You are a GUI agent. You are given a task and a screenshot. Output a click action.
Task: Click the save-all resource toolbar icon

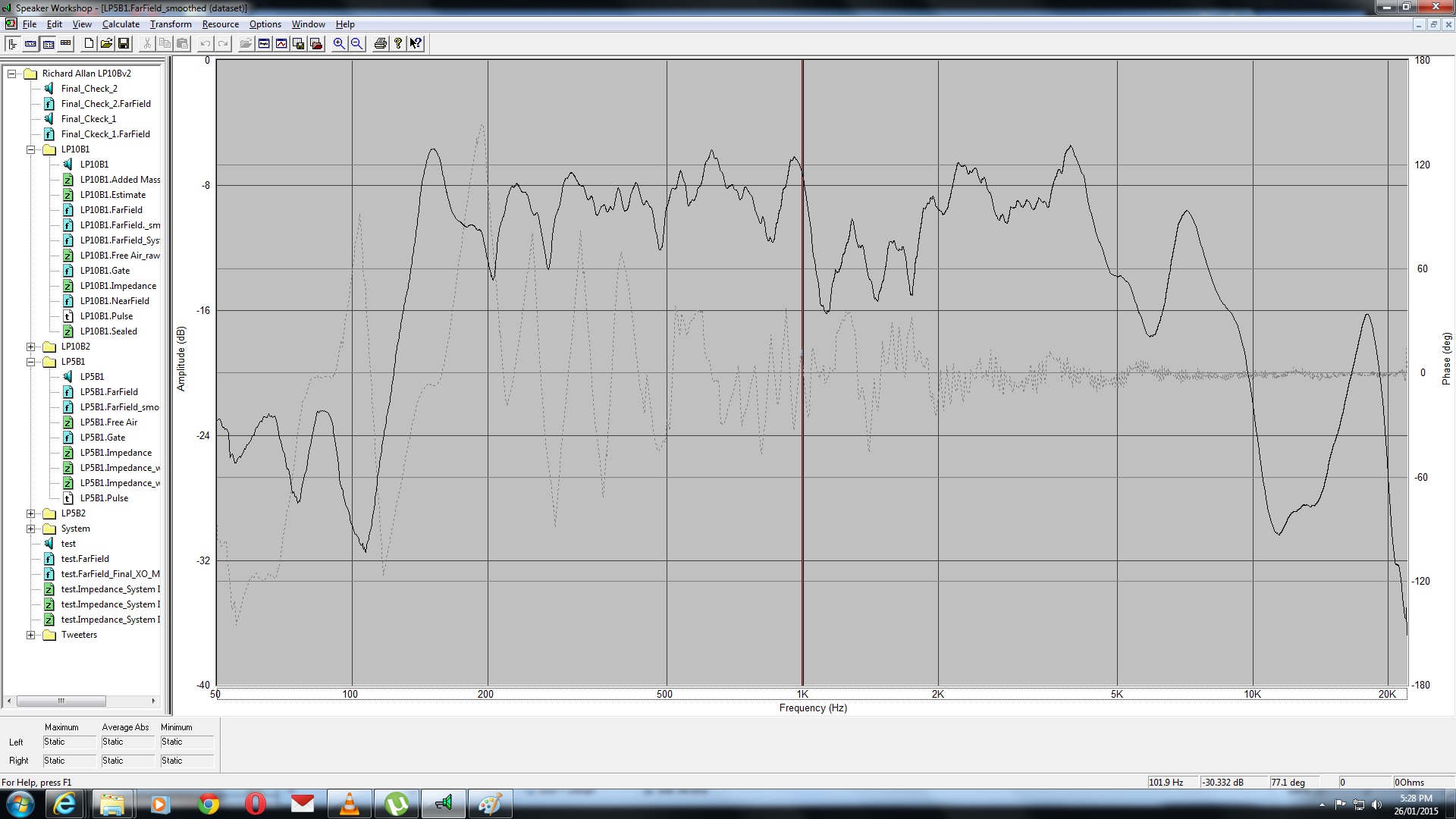click(x=299, y=43)
